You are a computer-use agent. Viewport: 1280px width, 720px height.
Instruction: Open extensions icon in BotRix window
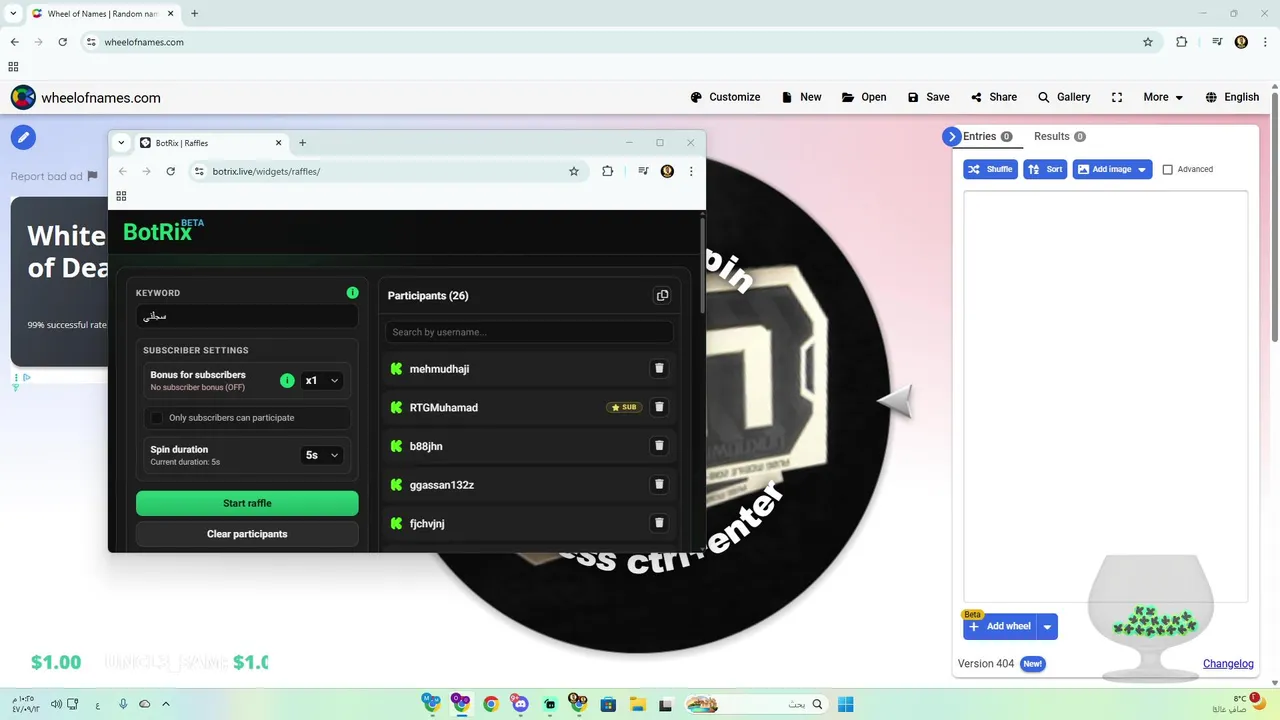tap(607, 171)
